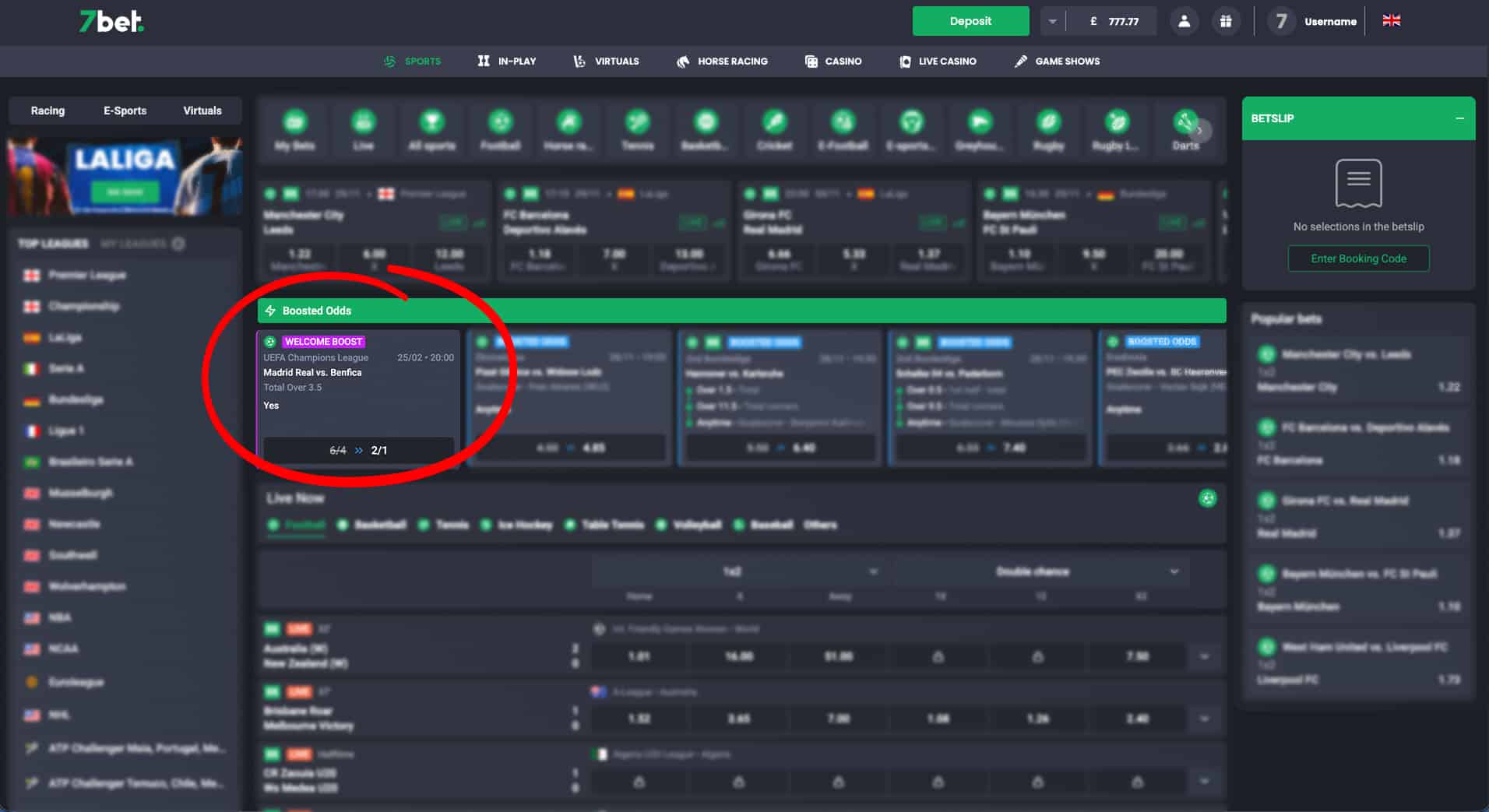Image resolution: width=1489 pixels, height=812 pixels.
Task: Switch to the E-Sports tab
Action: [125, 111]
